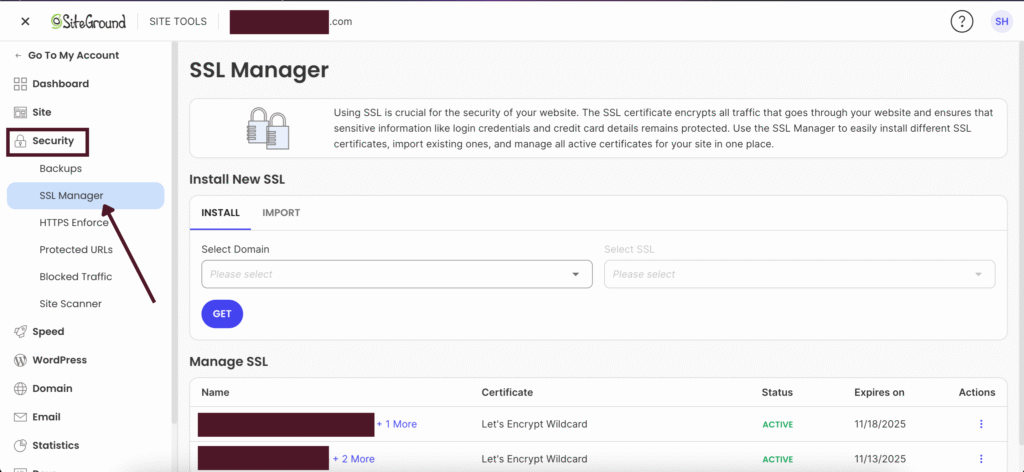Close Site Tools with the X icon

[x=25, y=21]
